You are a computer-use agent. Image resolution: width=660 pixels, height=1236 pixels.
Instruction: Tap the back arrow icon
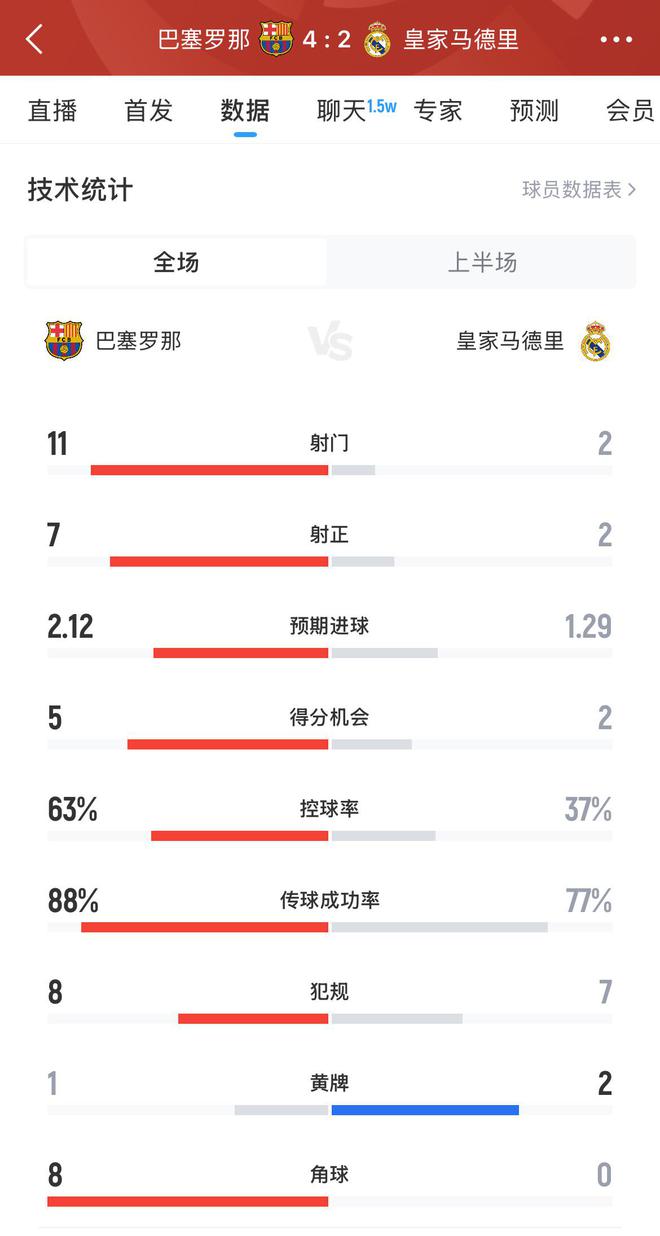pyautogui.click(x=35, y=40)
